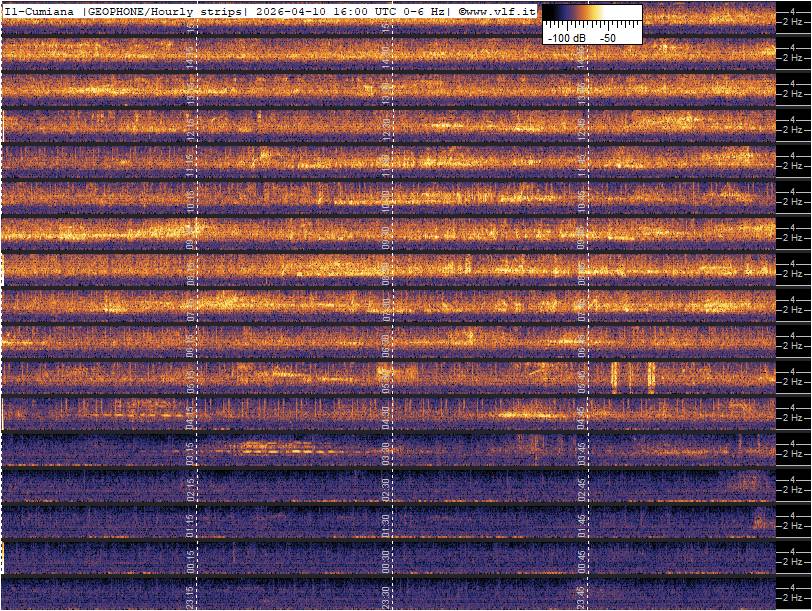Click the -50 dB scale label

608,37
